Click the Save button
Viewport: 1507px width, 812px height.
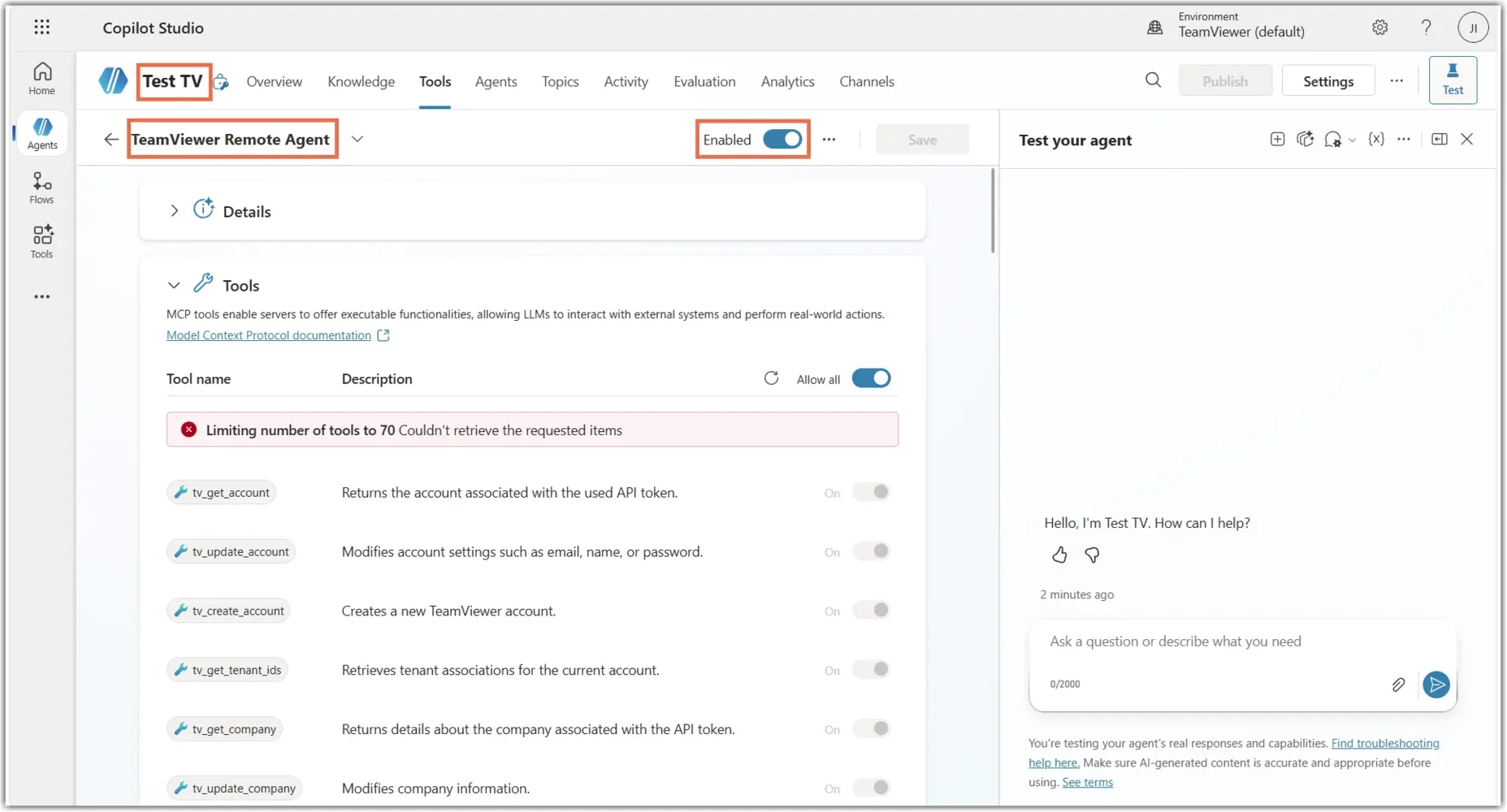point(922,140)
